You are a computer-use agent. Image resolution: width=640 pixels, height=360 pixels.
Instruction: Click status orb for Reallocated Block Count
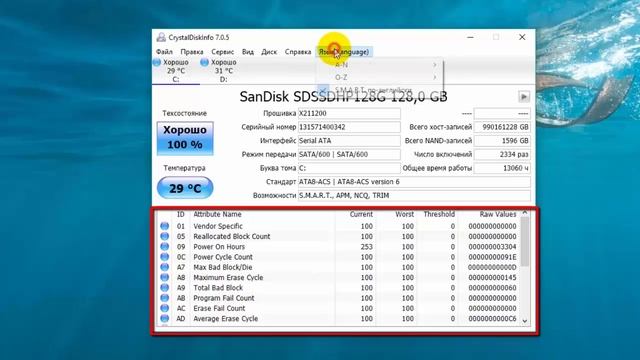[x=164, y=236]
